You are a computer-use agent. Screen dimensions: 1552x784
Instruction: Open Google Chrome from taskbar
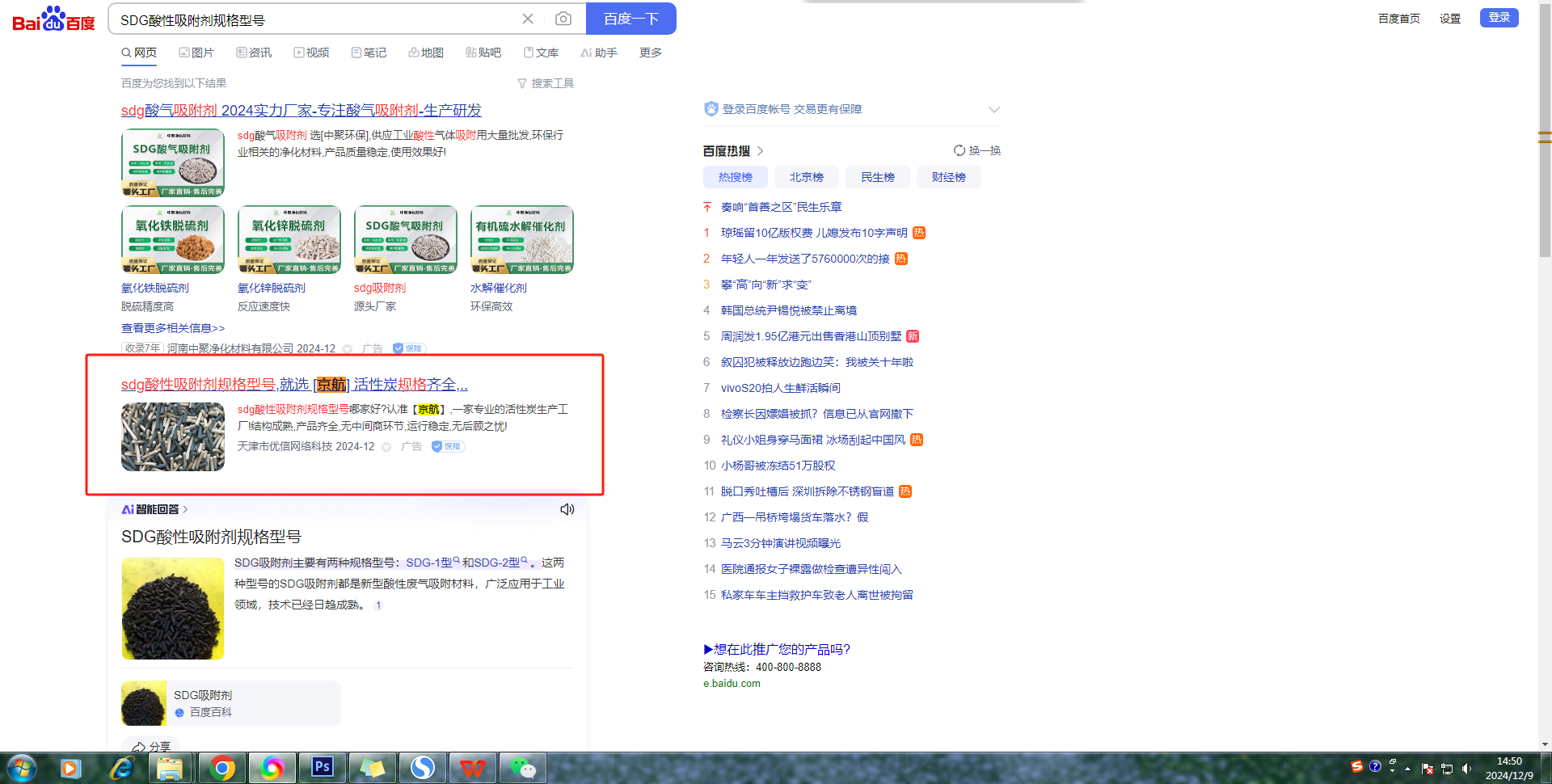[221, 767]
